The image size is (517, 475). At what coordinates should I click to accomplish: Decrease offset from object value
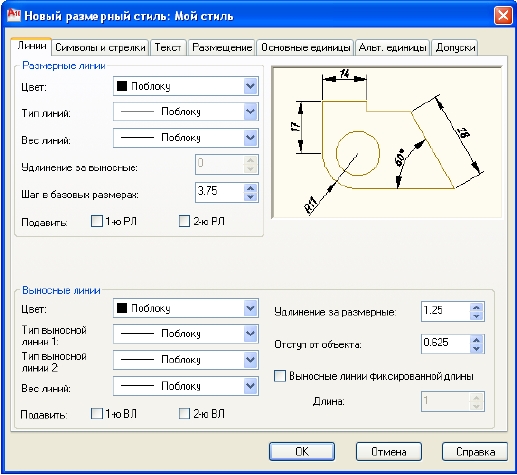coord(476,349)
